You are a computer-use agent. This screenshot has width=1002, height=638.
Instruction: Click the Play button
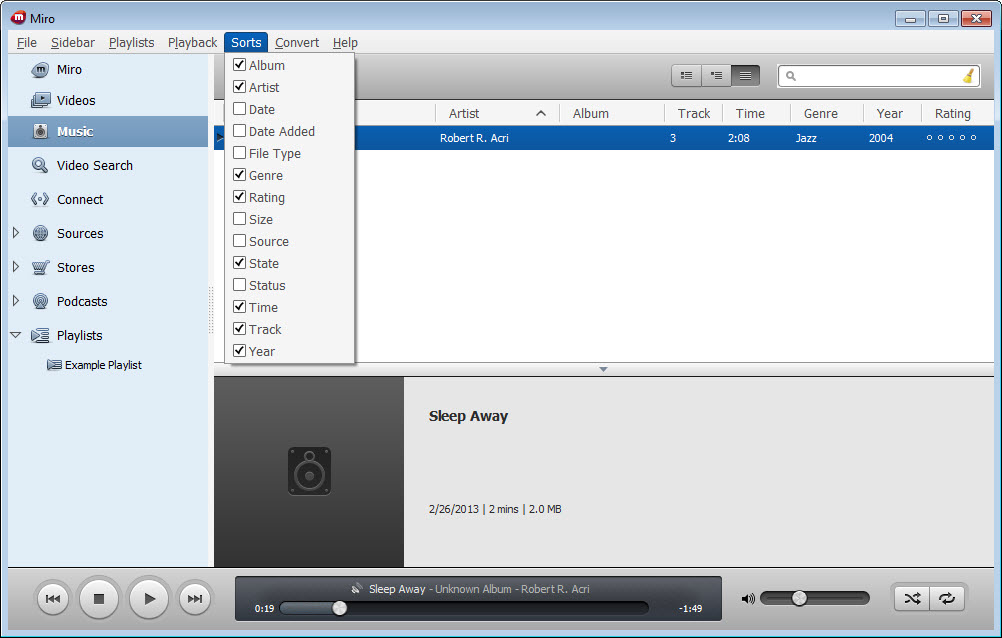(x=149, y=599)
